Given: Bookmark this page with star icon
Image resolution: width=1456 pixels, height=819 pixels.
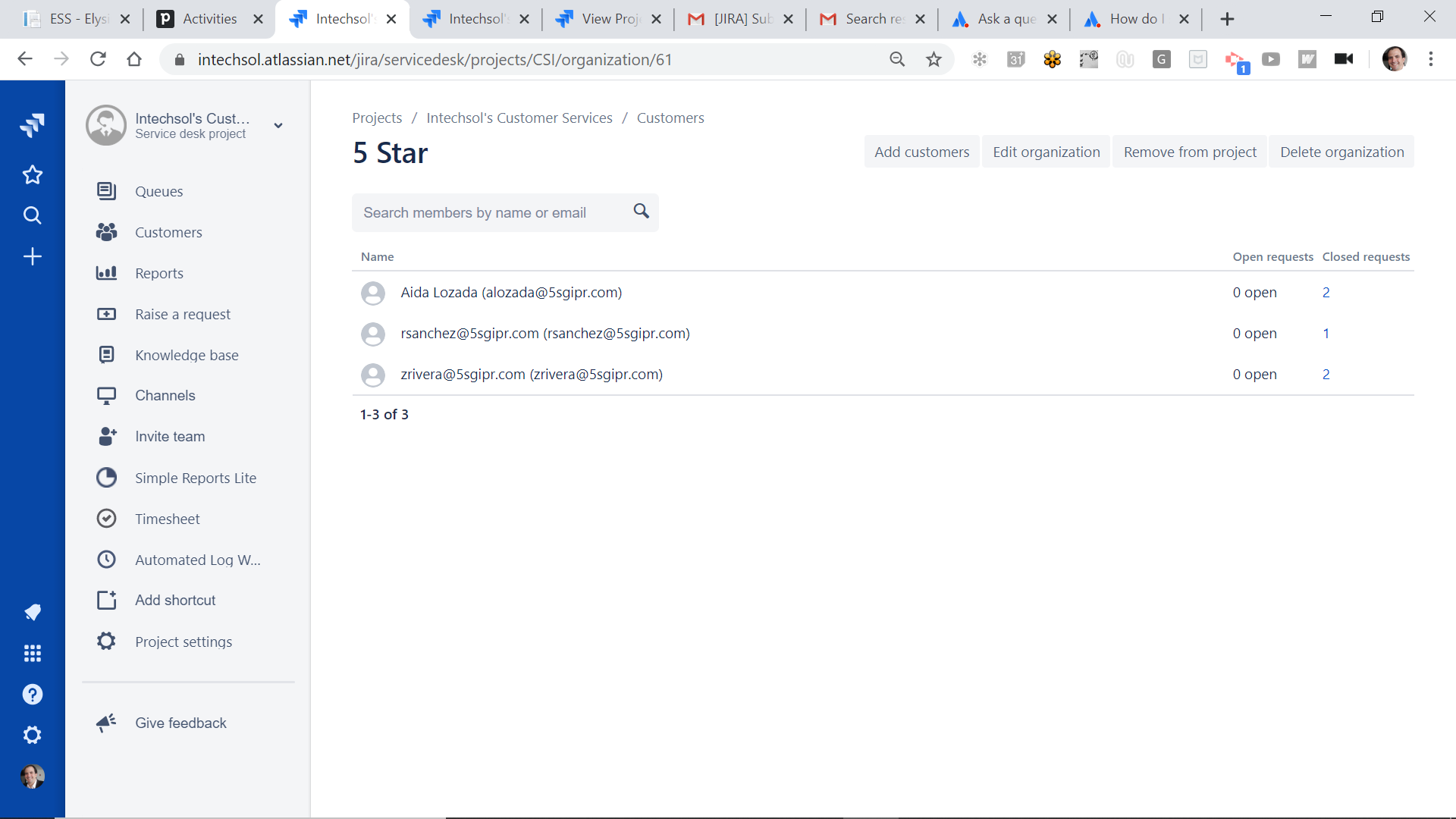Looking at the screenshot, I should 934,59.
